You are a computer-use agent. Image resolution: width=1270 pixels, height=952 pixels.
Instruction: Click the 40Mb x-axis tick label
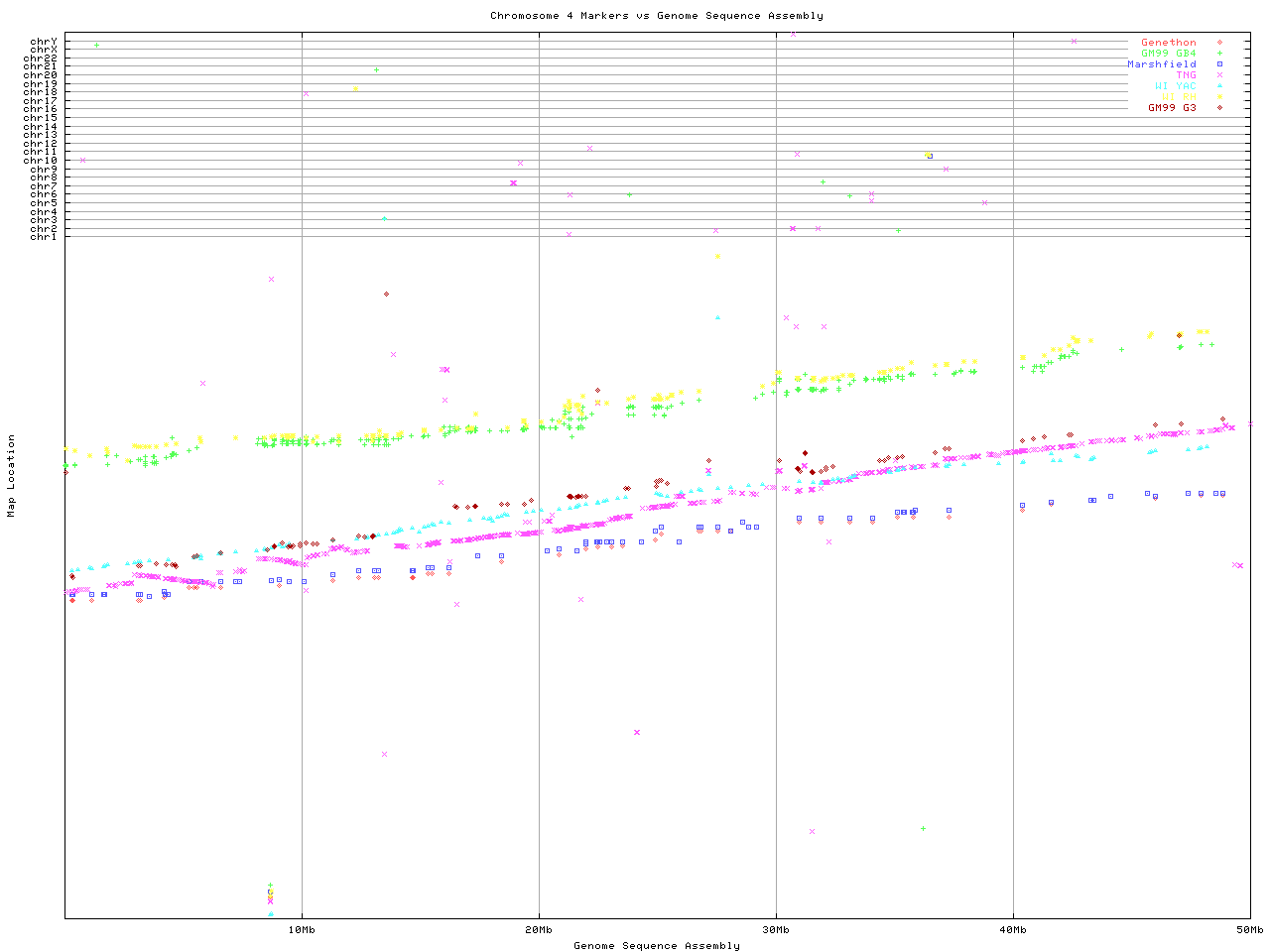click(1013, 930)
